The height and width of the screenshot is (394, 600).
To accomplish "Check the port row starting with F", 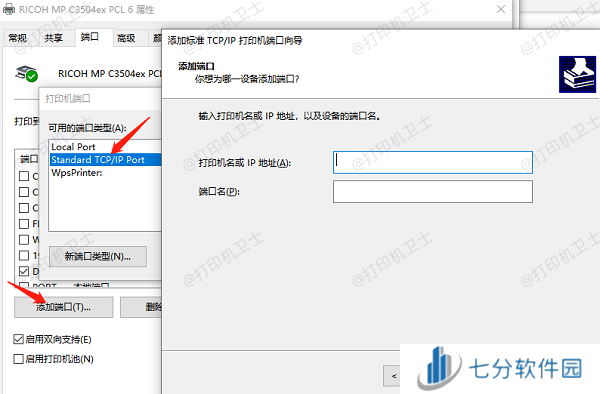I will [24, 224].
